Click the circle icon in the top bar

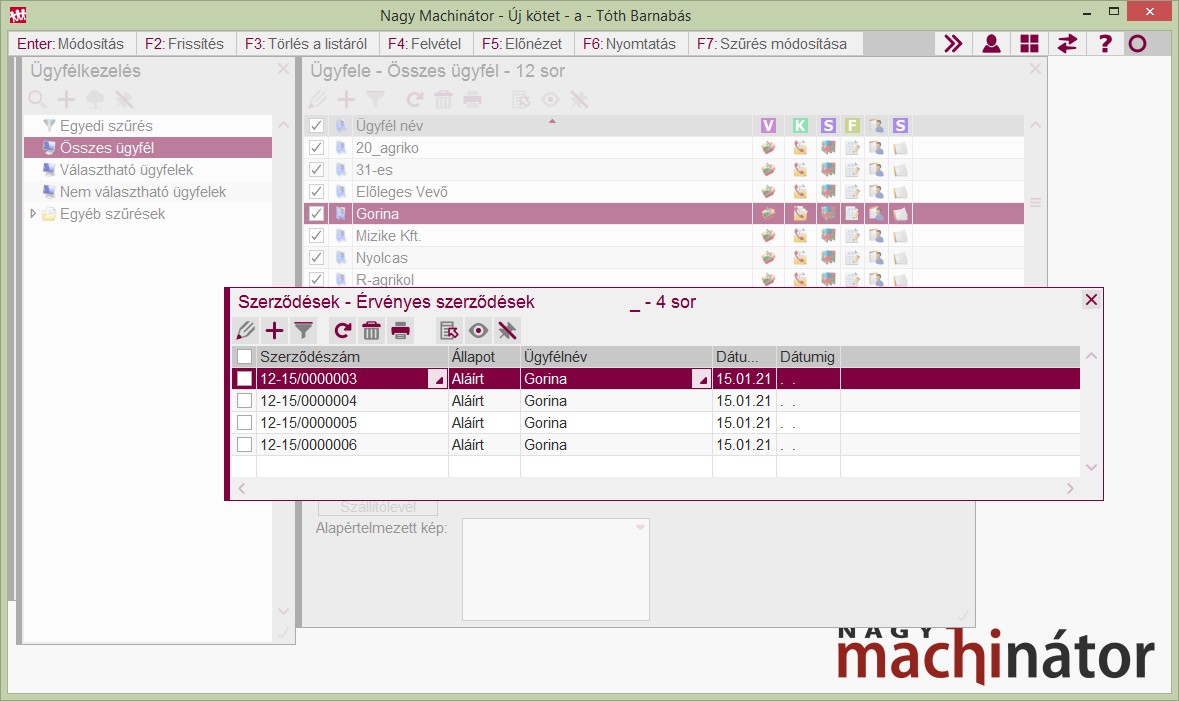point(1138,44)
